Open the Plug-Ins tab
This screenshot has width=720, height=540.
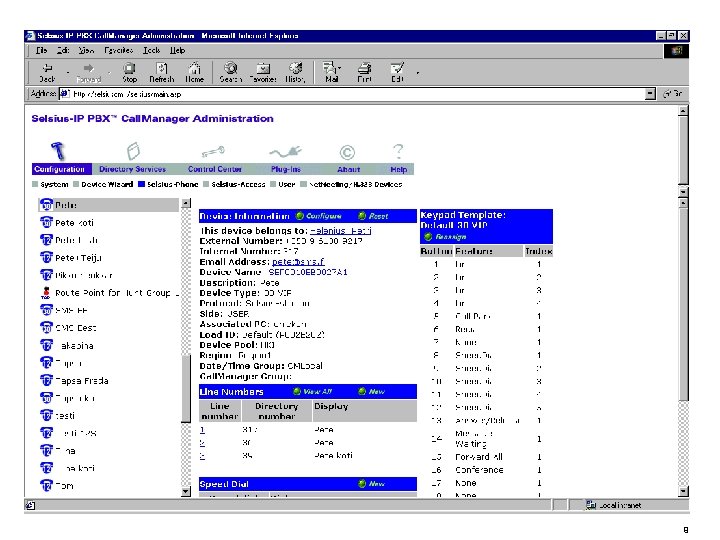pyautogui.click(x=286, y=169)
